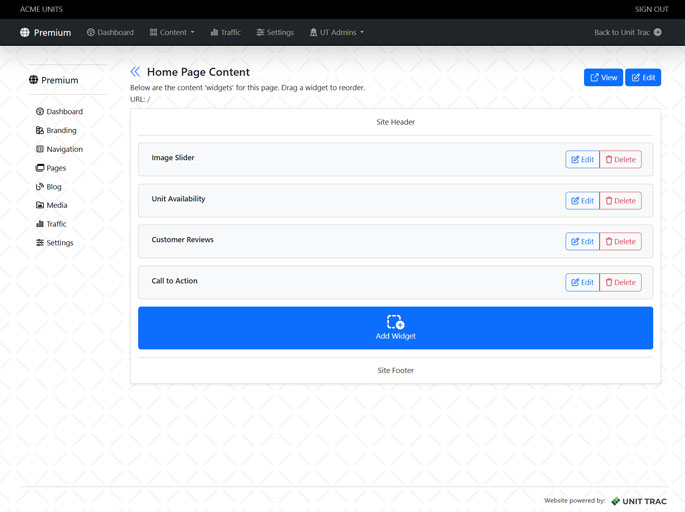Edit the Image Slider widget

click(582, 160)
